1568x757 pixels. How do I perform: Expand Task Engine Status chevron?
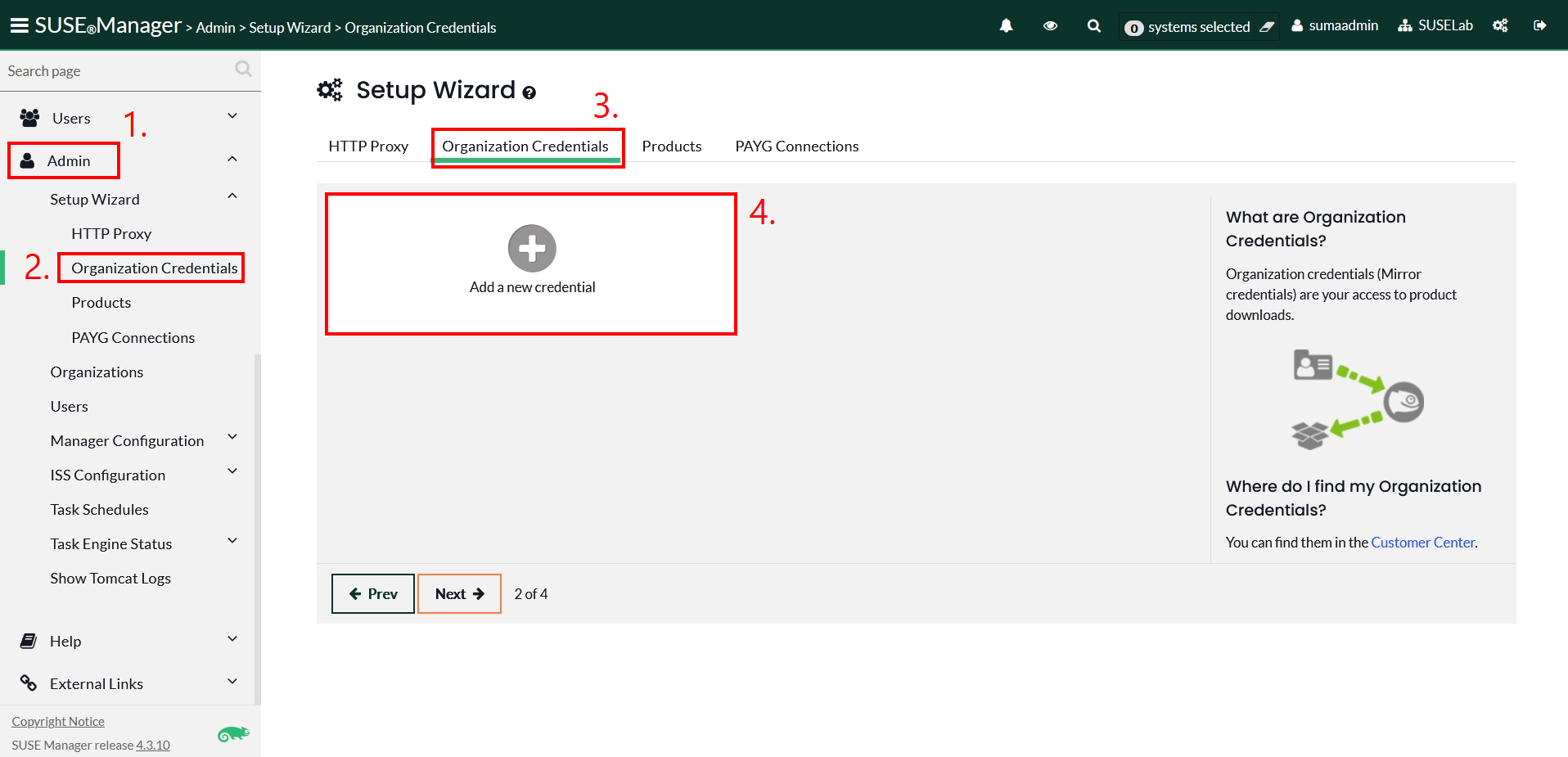coord(232,540)
